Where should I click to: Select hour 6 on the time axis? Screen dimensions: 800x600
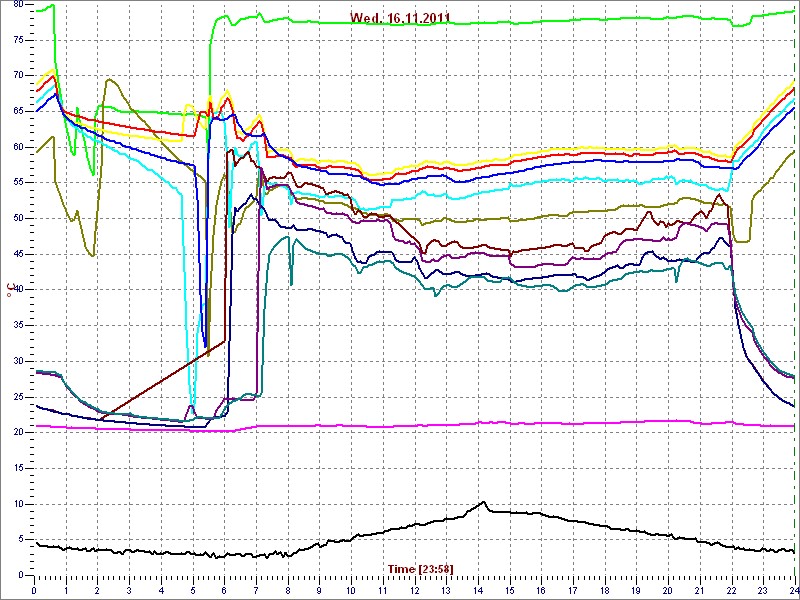coord(224,589)
